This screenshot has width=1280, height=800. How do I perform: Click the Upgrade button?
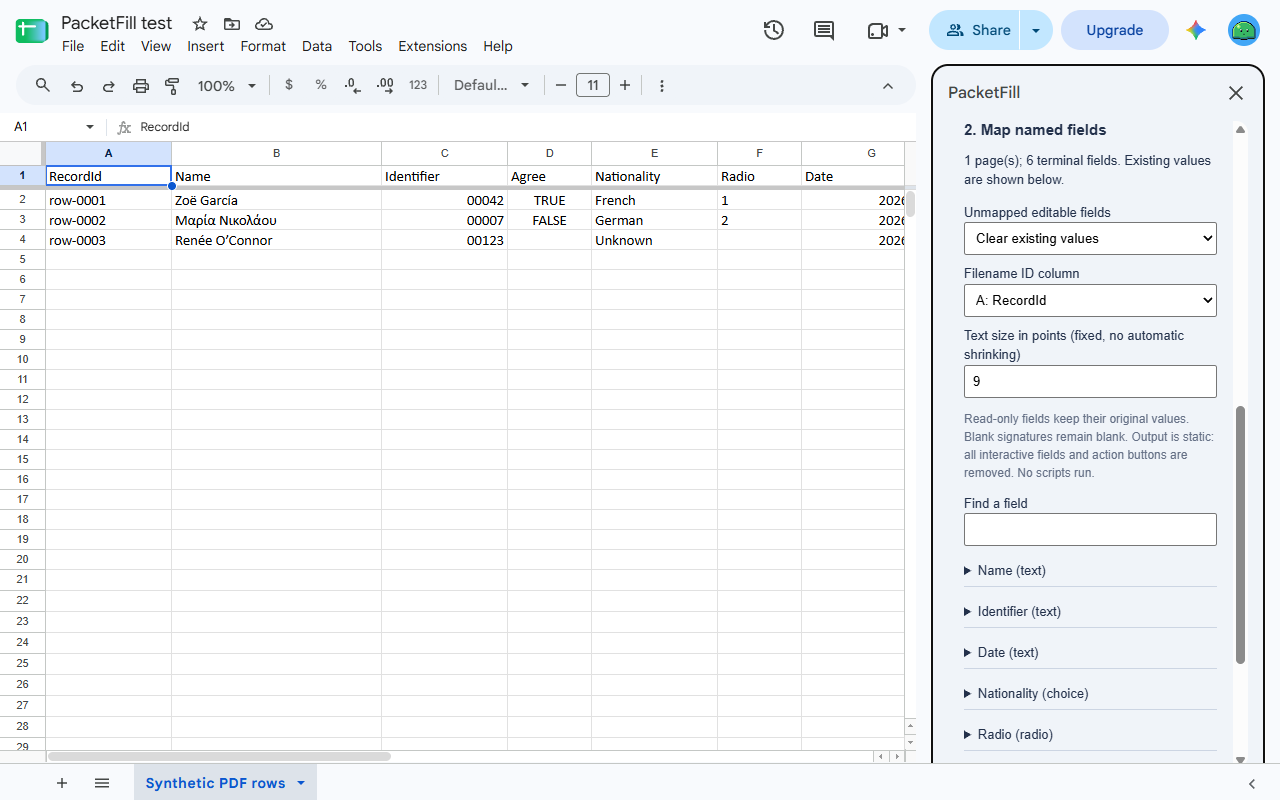(x=1114, y=30)
